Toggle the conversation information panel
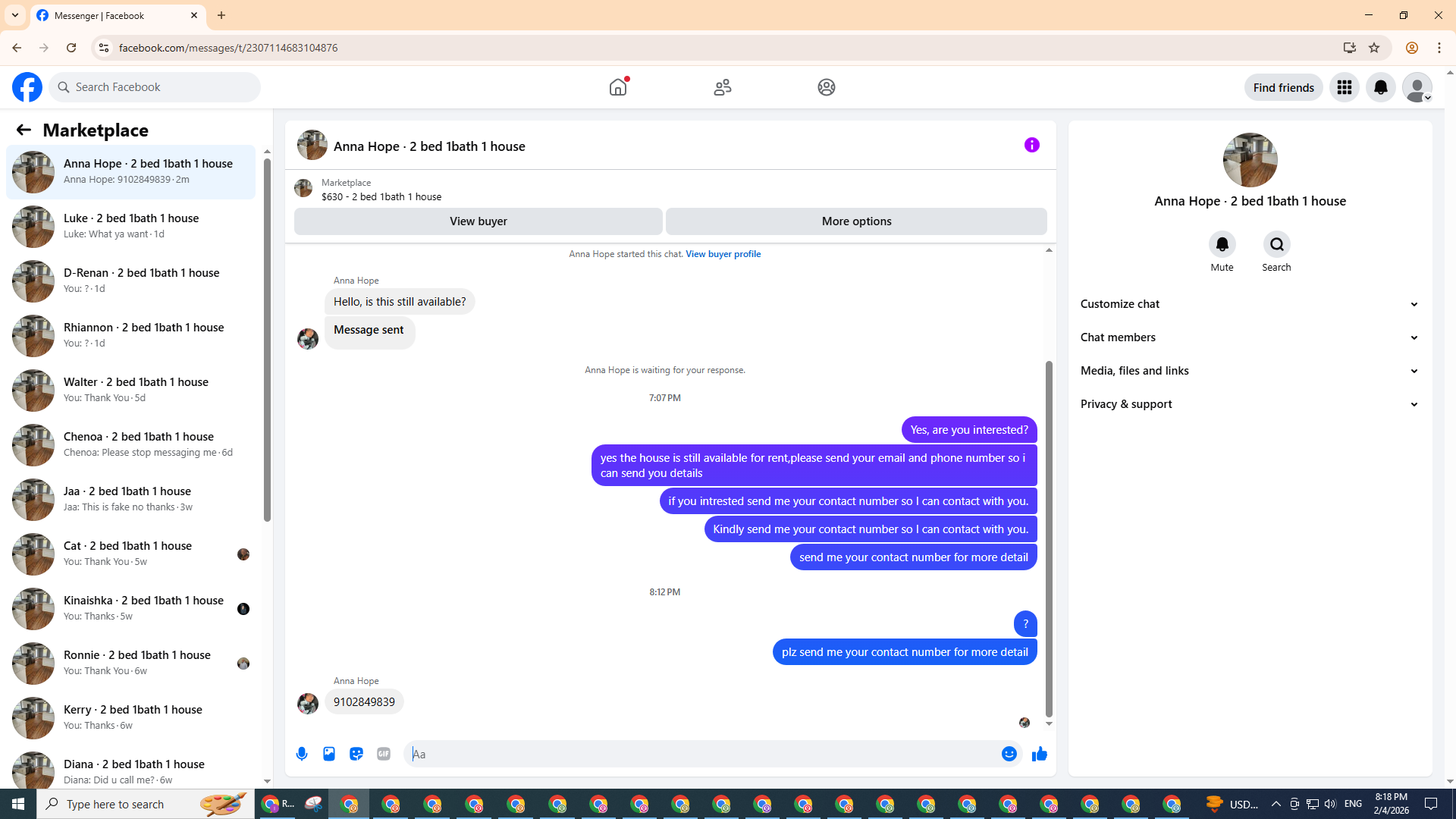1456x819 pixels. tap(1031, 145)
